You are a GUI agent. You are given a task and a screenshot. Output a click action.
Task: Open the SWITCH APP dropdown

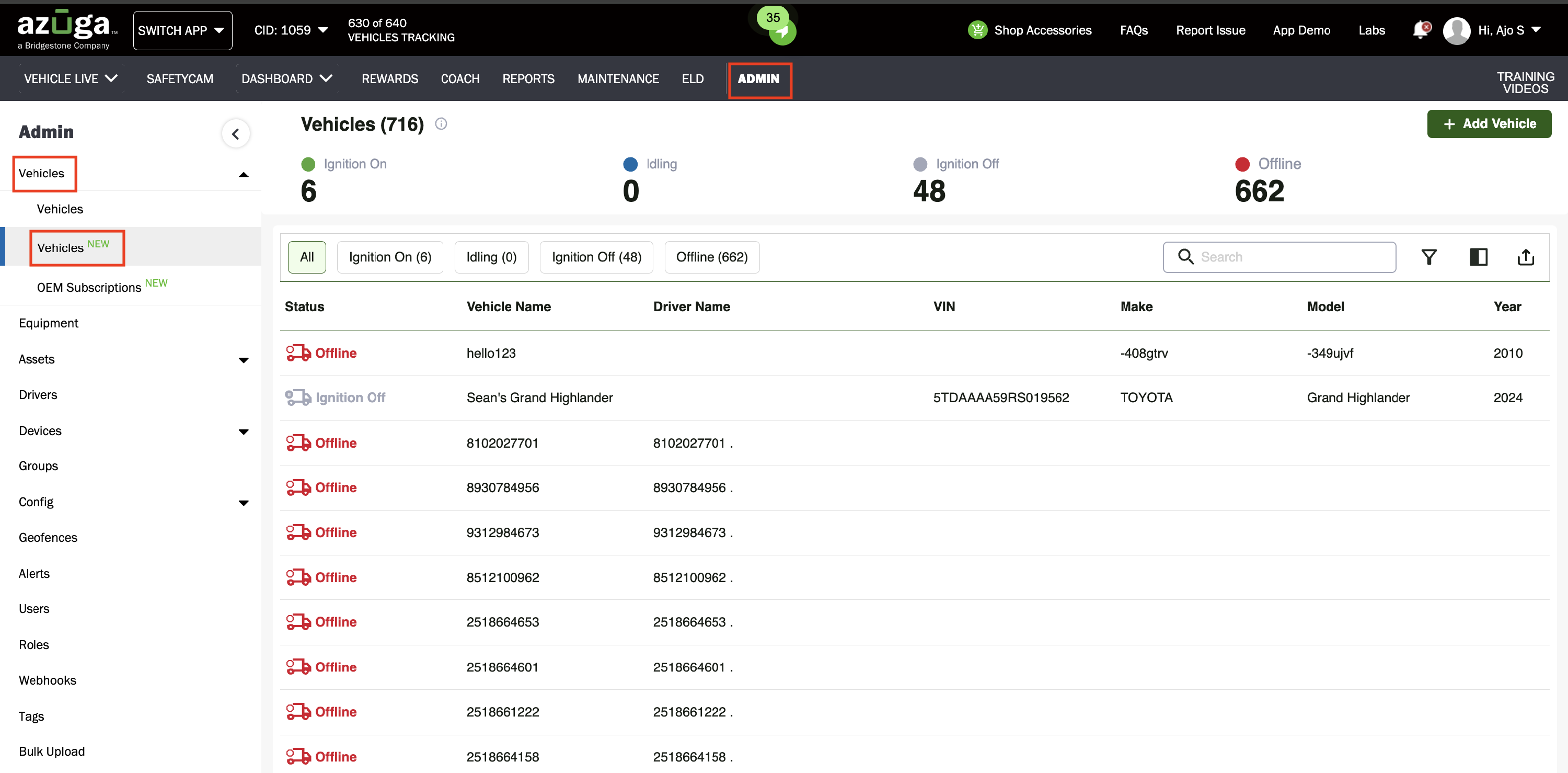[182, 30]
